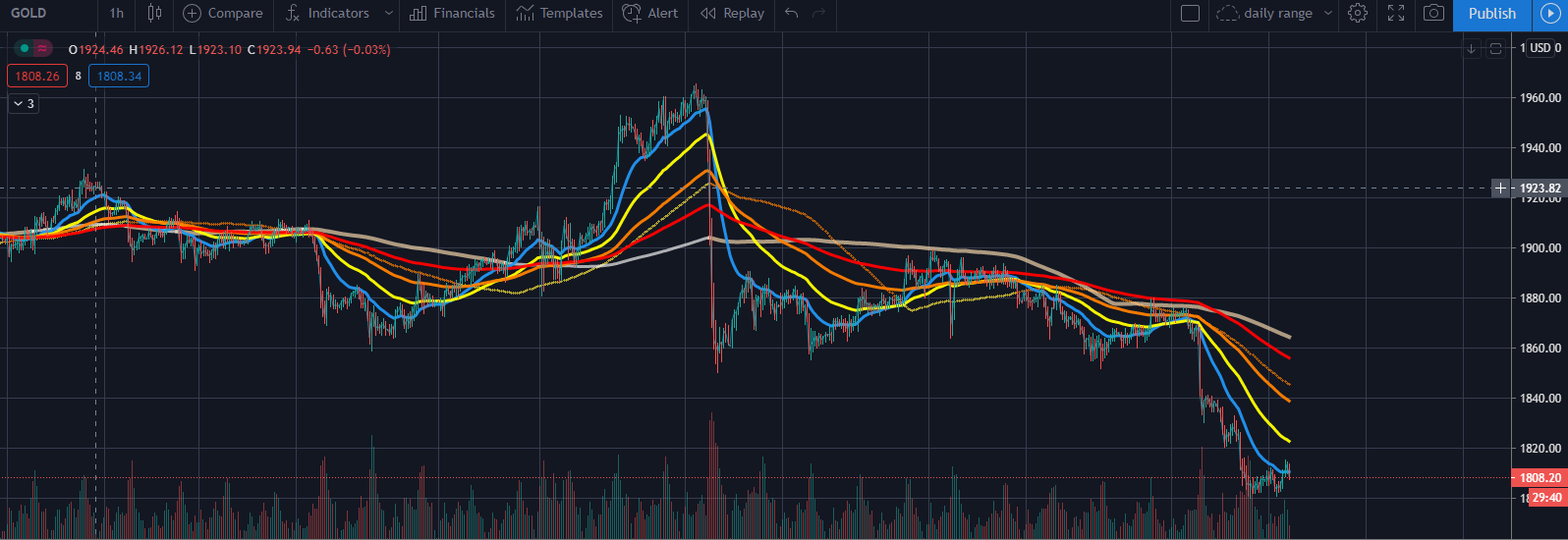Click the blue 1808.34 buy price box
This screenshot has width=1568, height=540.
[x=119, y=76]
